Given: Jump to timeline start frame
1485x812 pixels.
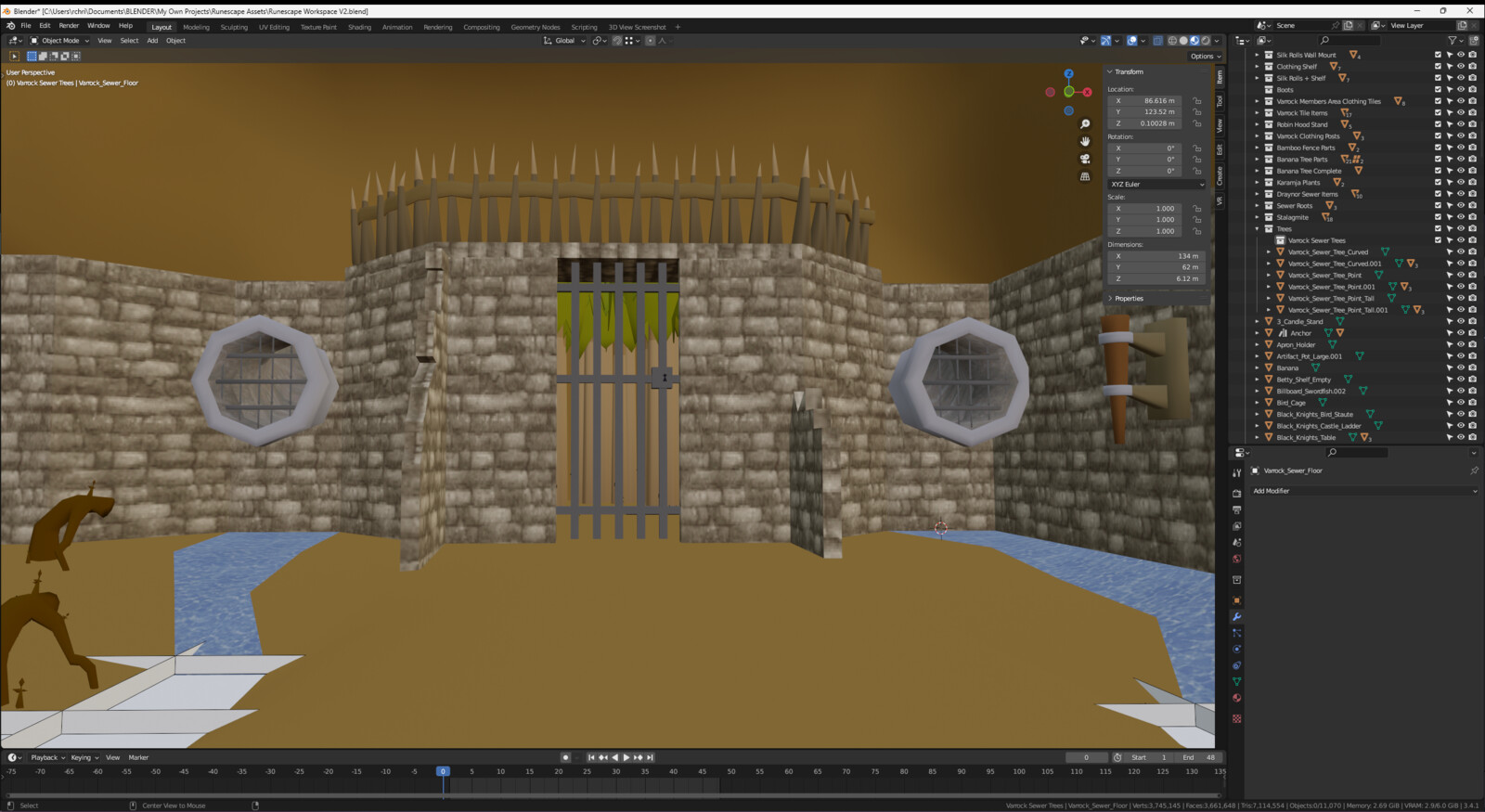Looking at the screenshot, I should point(591,757).
